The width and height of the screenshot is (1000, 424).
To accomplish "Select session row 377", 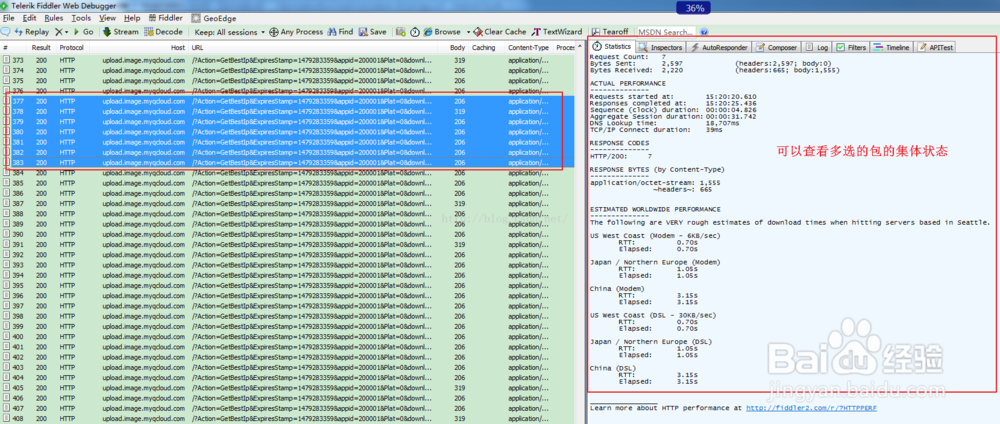I will 287,101.
